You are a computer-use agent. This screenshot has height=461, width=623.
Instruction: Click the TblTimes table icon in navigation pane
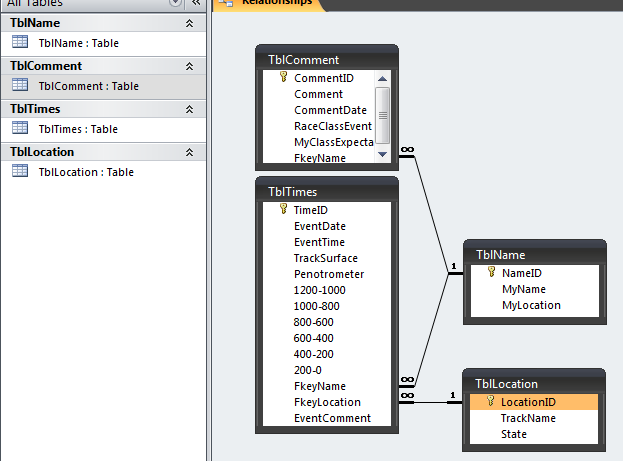coord(20,129)
